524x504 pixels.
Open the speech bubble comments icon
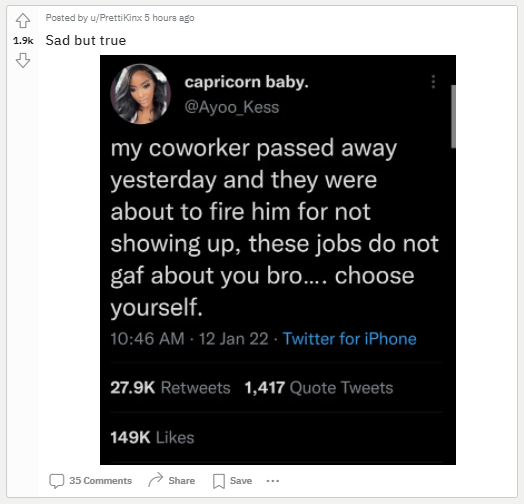click(x=56, y=481)
